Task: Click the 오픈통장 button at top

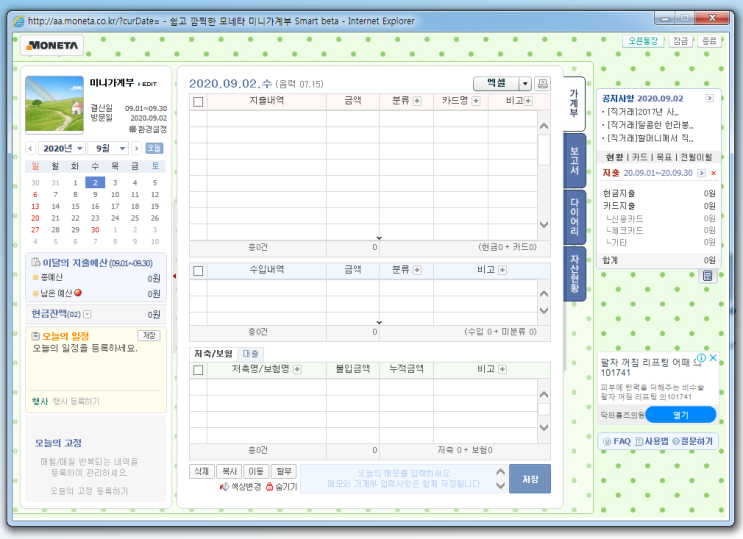Action: click(x=643, y=41)
